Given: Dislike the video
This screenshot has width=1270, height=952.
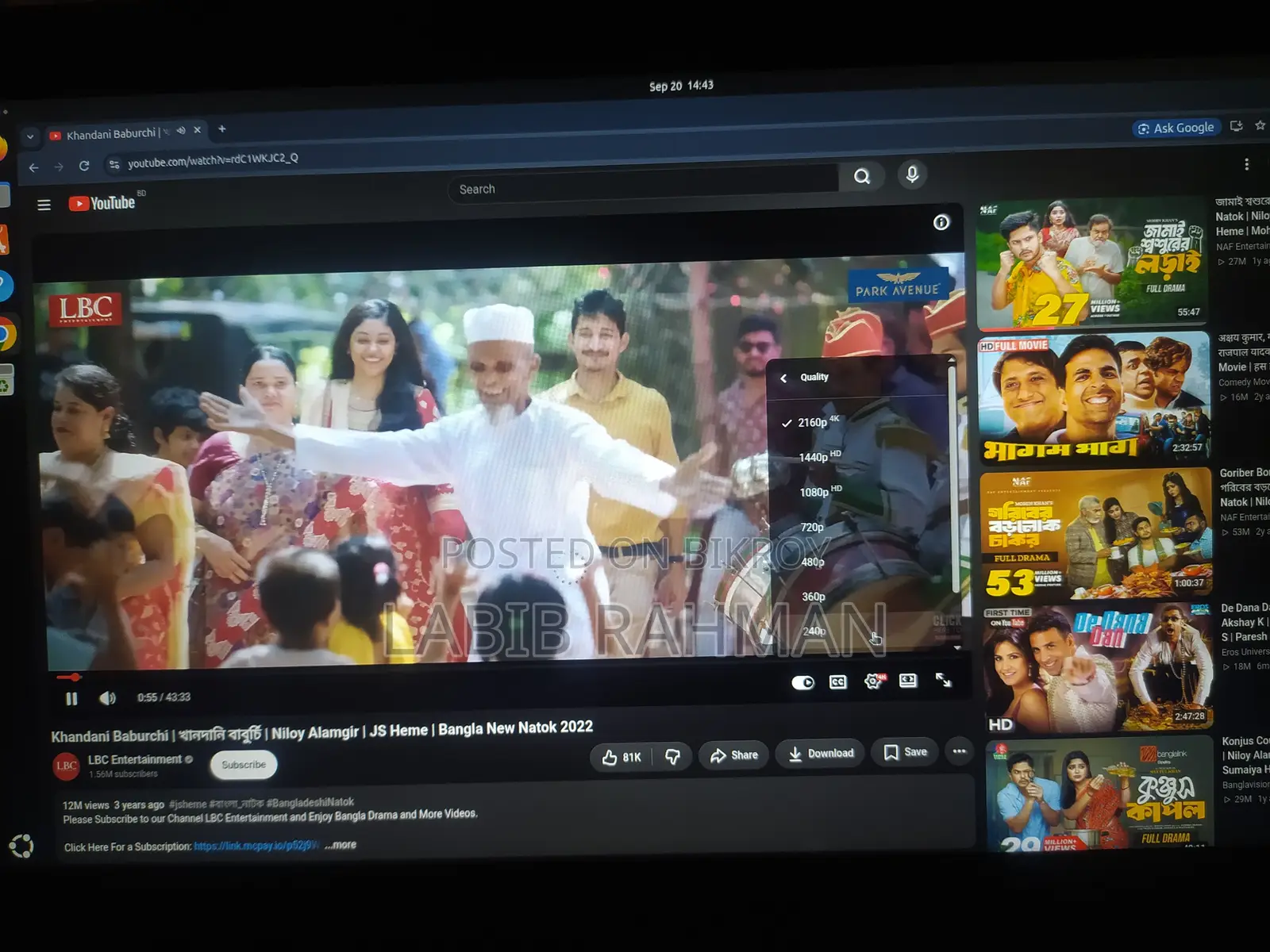Looking at the screenshot, I should click(672, 757).
